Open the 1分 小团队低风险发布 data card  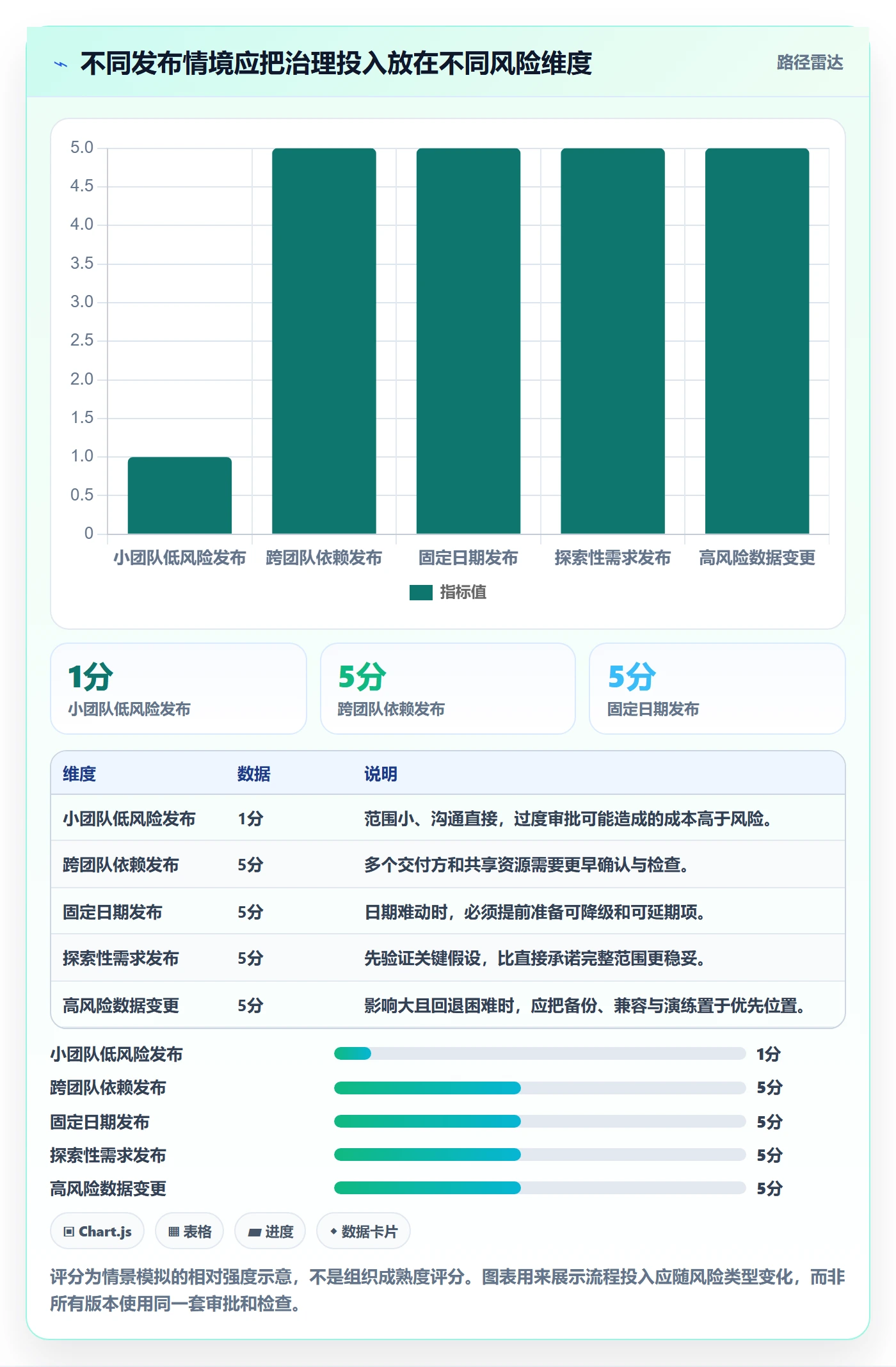[x=179, y=689]
